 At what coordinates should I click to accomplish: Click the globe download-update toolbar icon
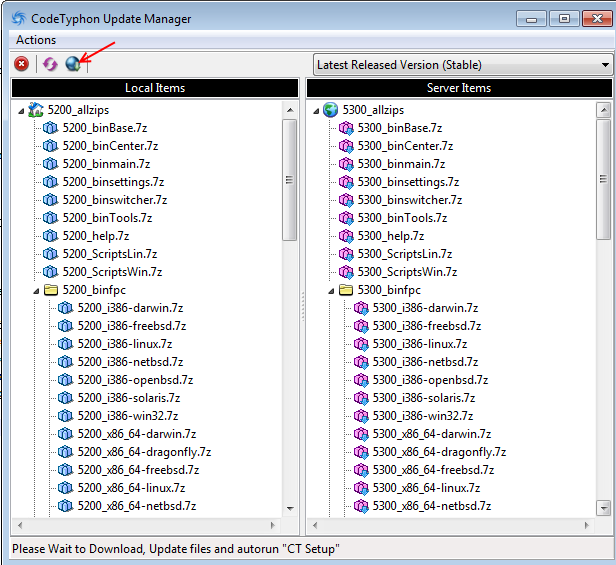click(x=73, y=64)
